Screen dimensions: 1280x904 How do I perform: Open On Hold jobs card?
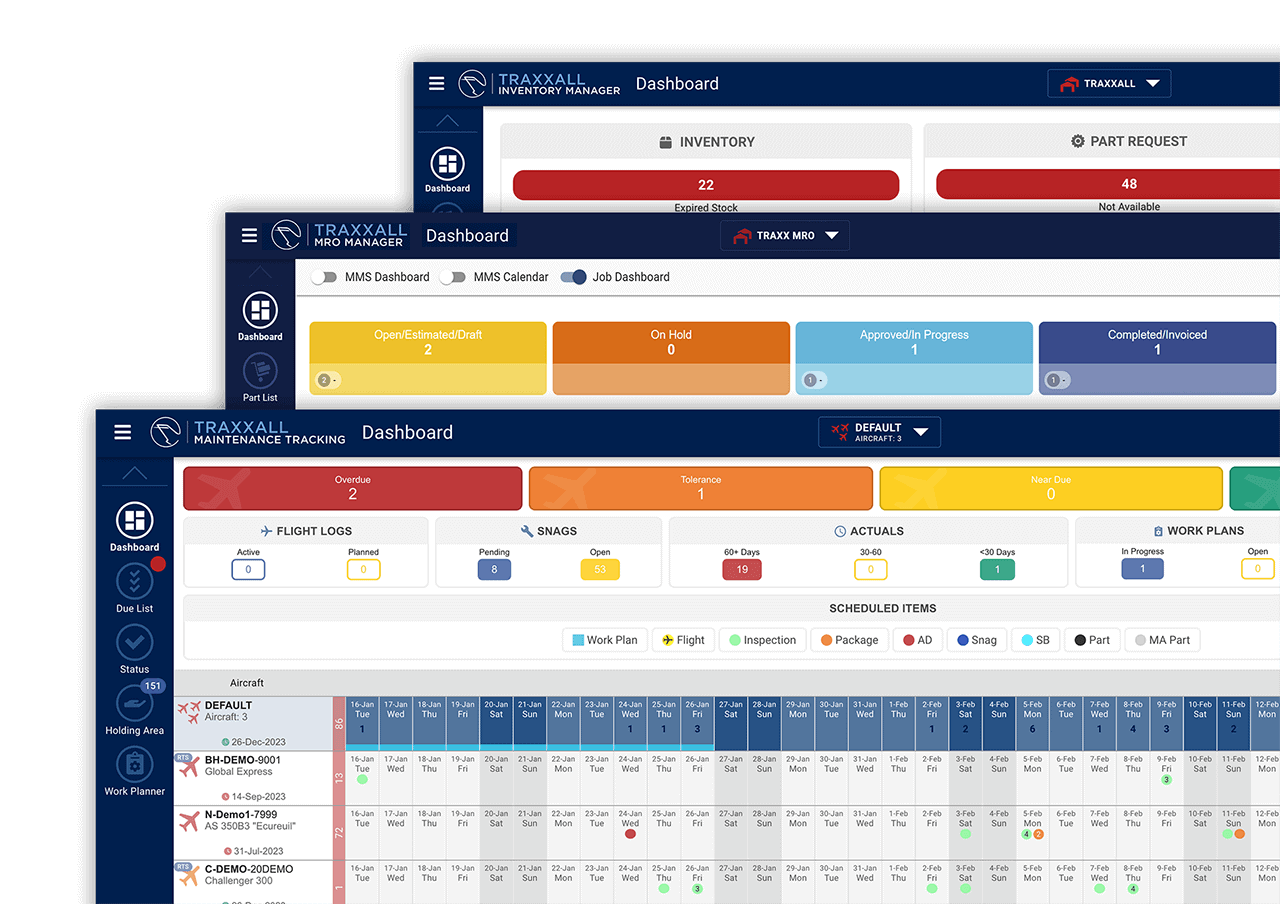point(671,358)
